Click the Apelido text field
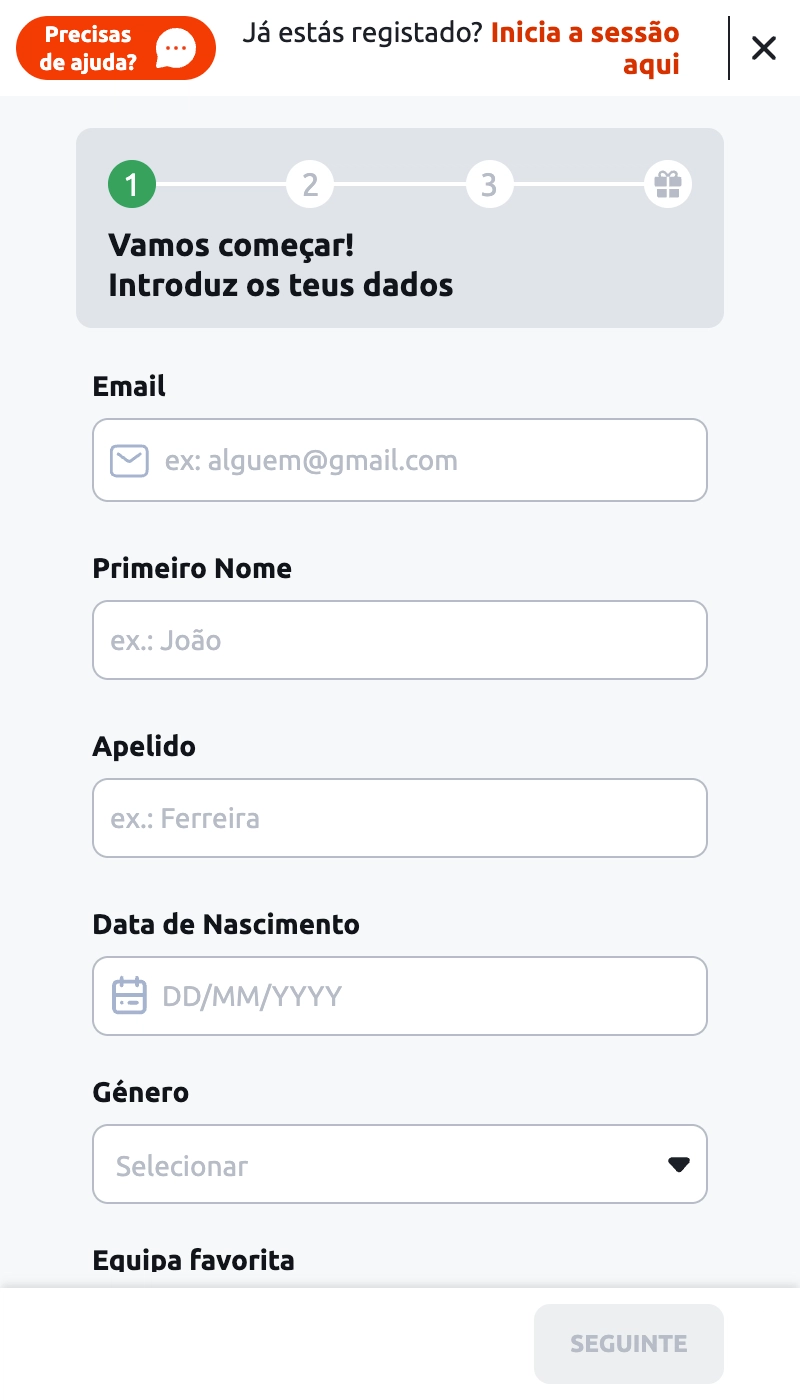The height and width of the screenshot is (1400, 800). point(400,818)
